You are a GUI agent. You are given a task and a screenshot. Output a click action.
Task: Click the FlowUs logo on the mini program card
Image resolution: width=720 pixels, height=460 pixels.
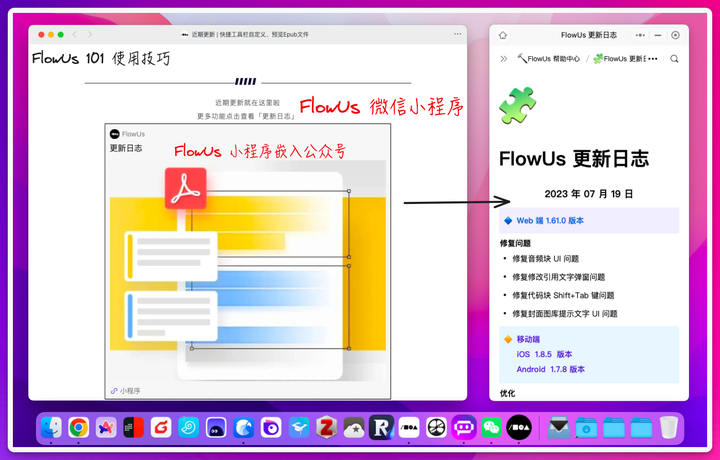pos(115,134)
